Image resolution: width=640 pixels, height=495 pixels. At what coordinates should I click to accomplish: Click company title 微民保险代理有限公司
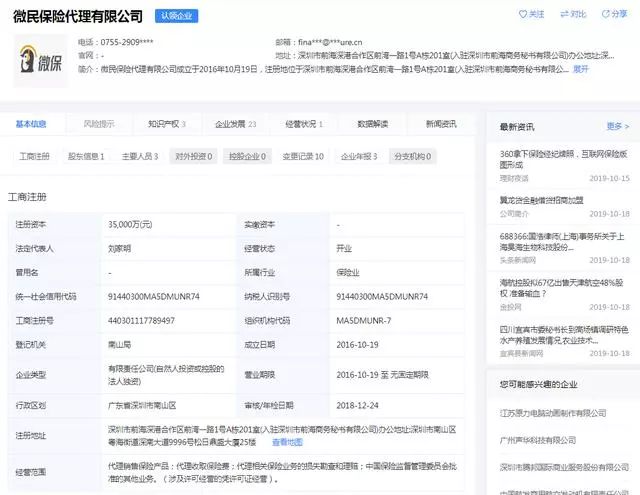pos(78,16)
